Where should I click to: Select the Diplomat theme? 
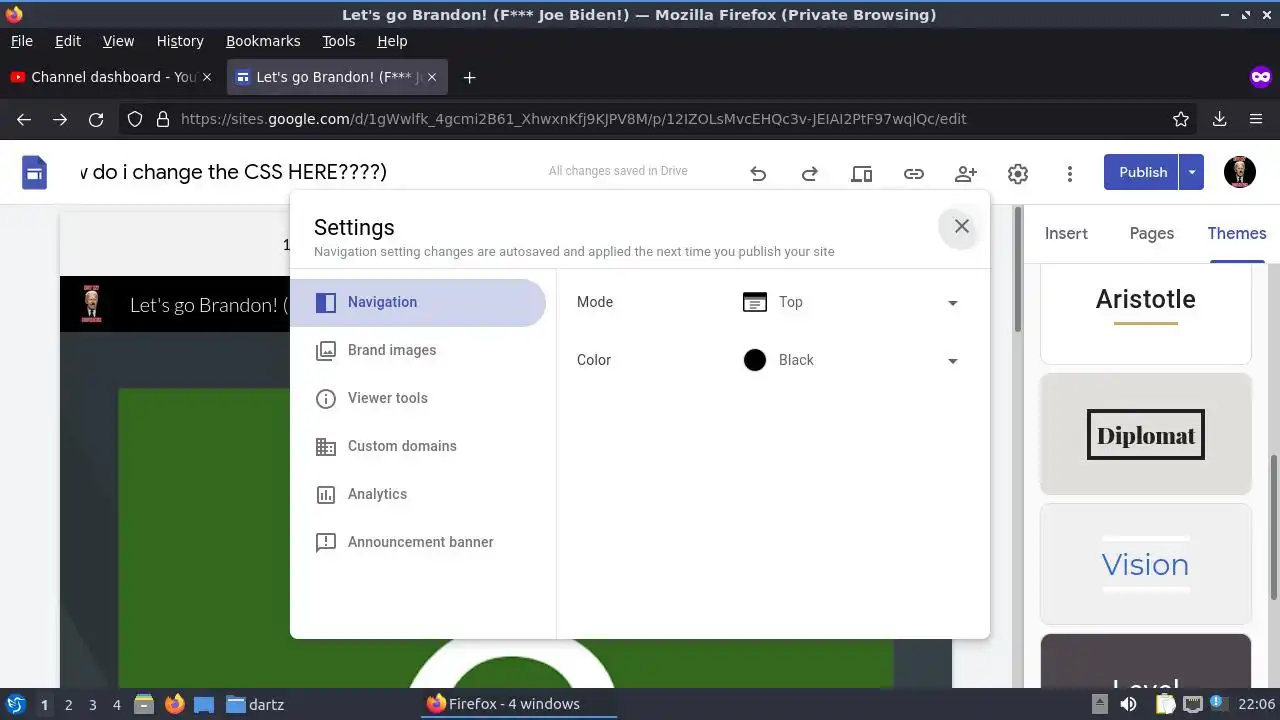pos(1146,434)
